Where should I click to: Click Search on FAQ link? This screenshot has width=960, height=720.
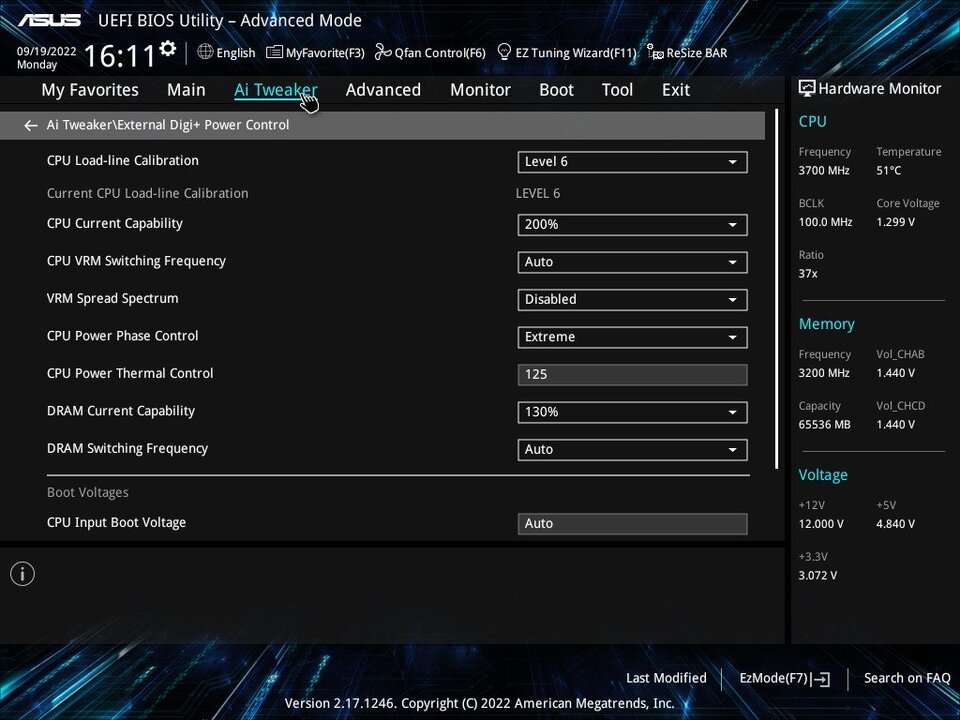click(x=906, y=678)
